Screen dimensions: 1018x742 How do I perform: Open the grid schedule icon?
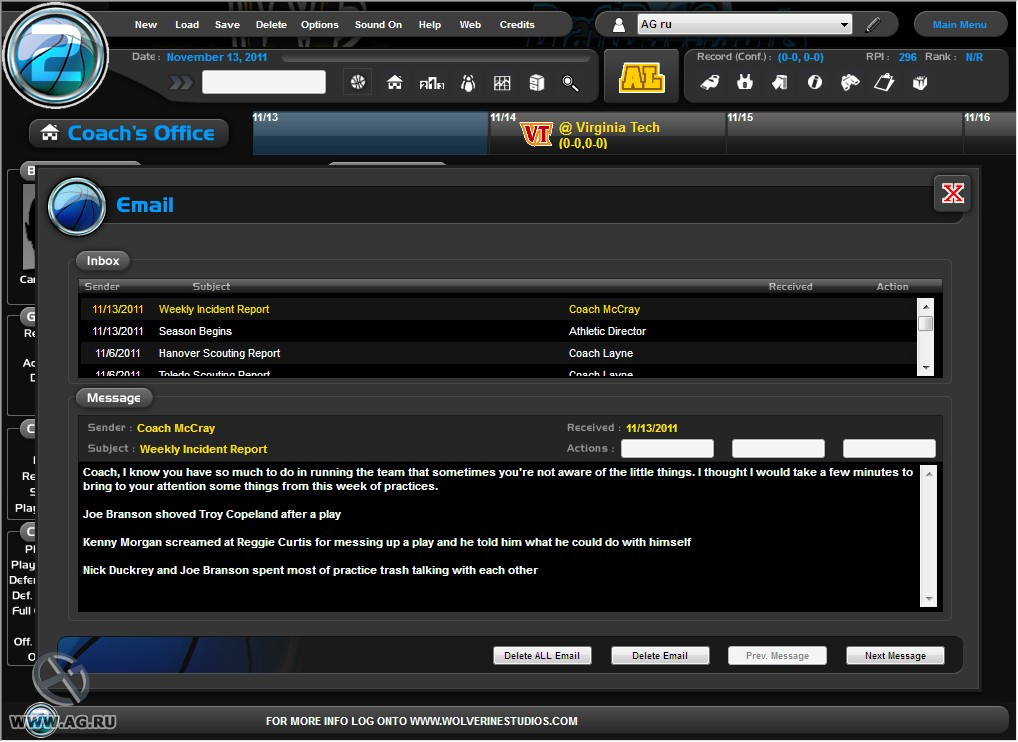coord(502,82)
